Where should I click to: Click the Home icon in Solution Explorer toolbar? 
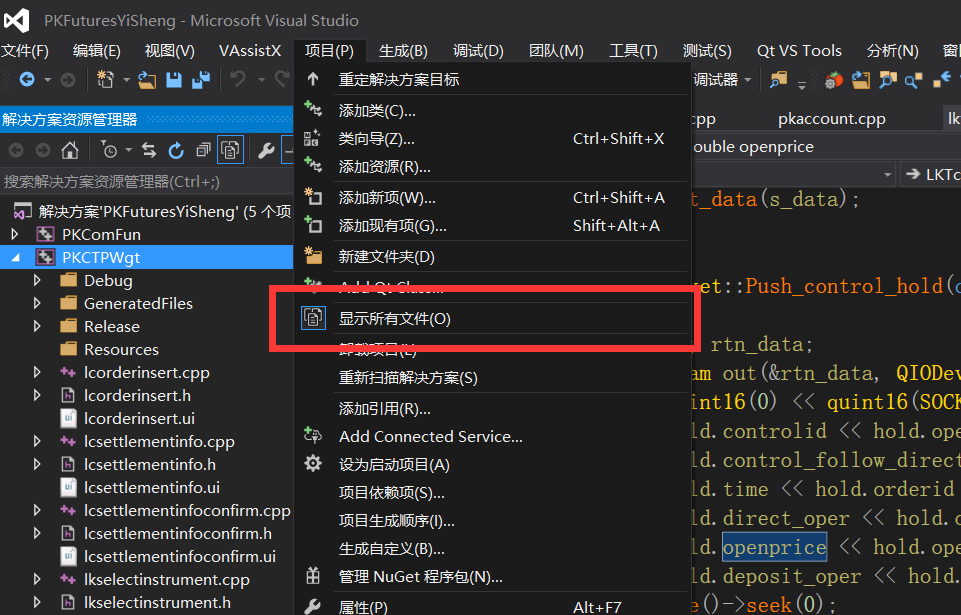pos(70,150)
